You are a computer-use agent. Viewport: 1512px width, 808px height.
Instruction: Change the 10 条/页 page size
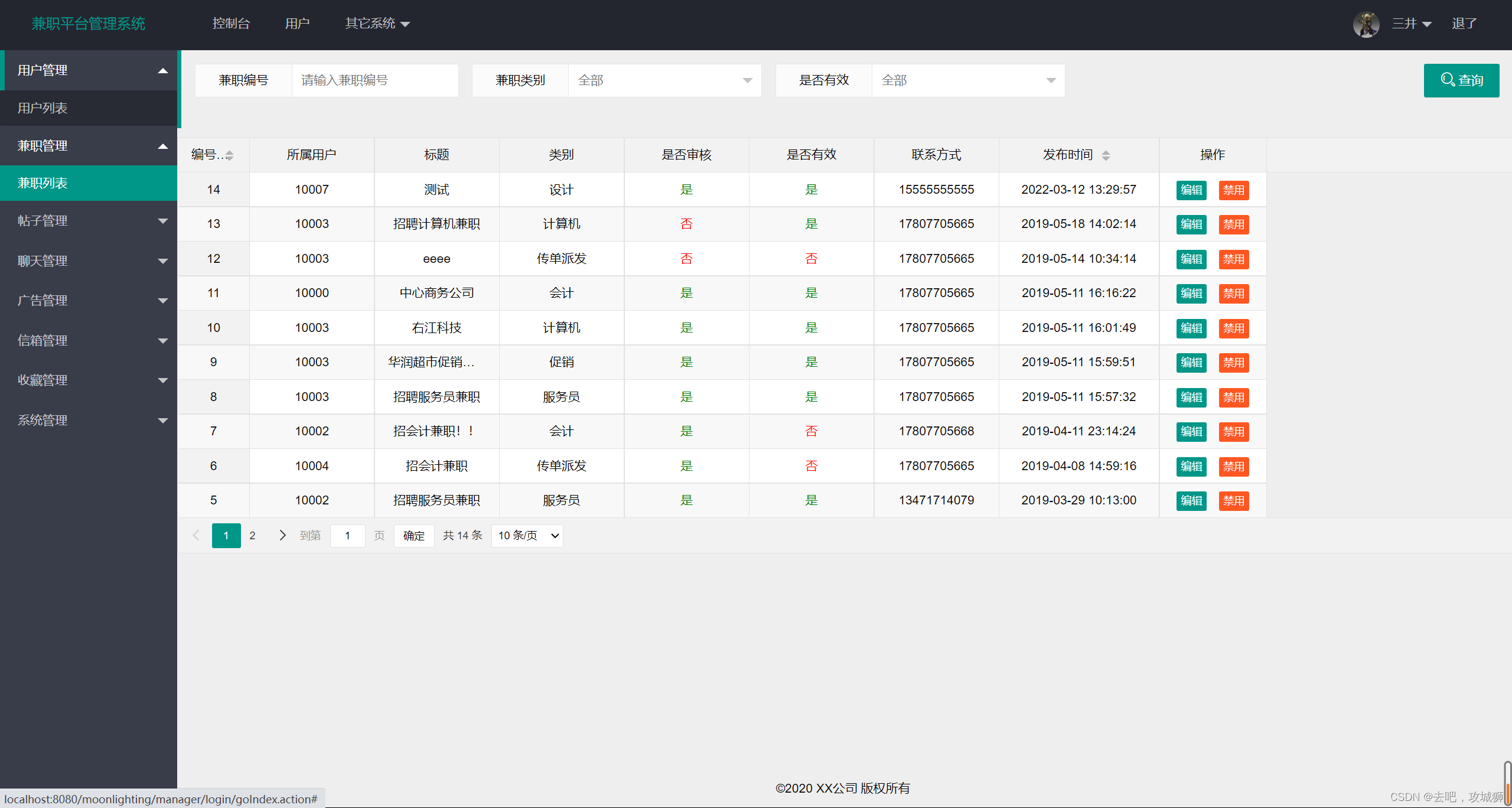[x=527, y=535]
